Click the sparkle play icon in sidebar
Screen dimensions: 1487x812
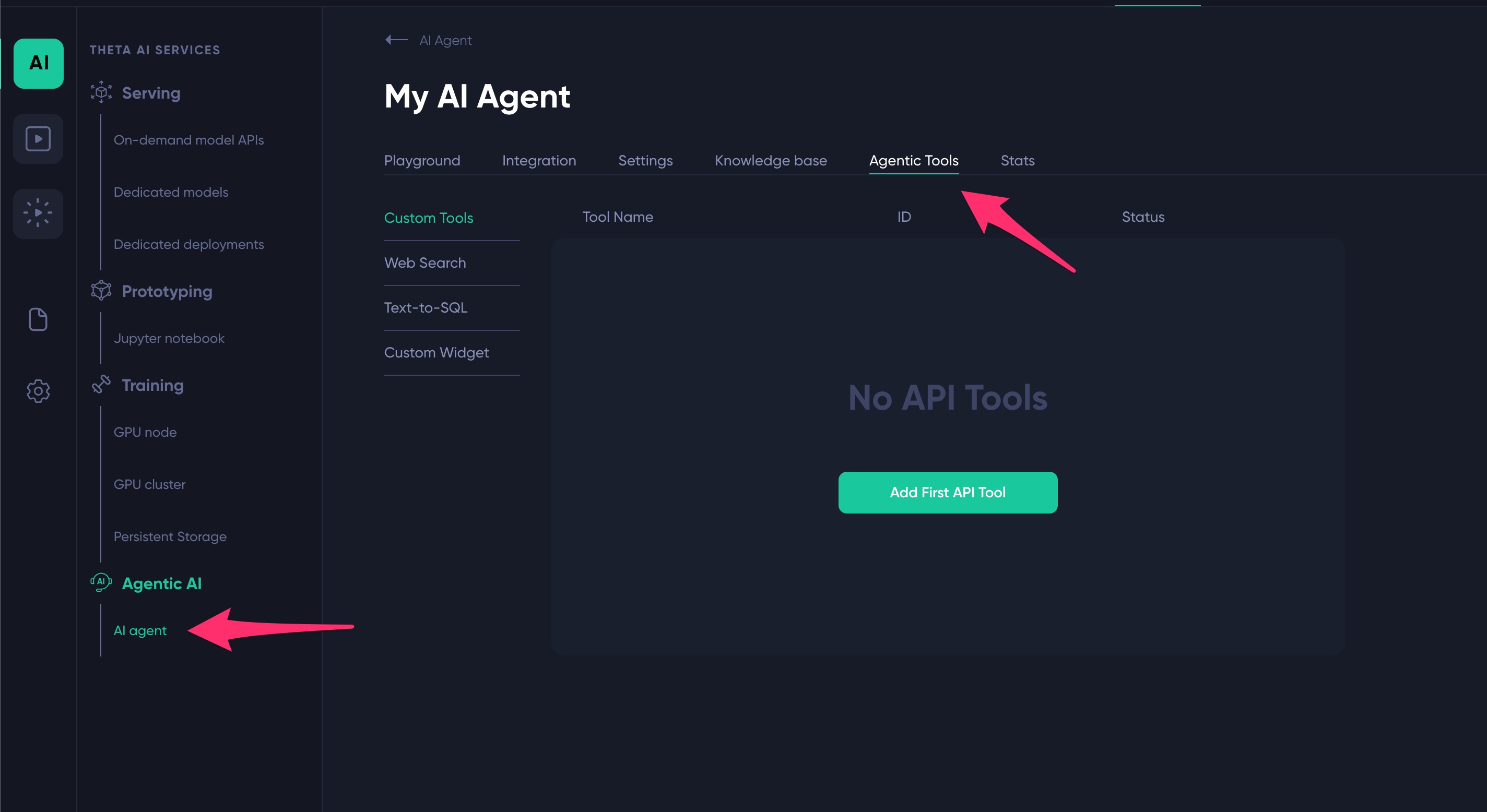tap(38, 213)
